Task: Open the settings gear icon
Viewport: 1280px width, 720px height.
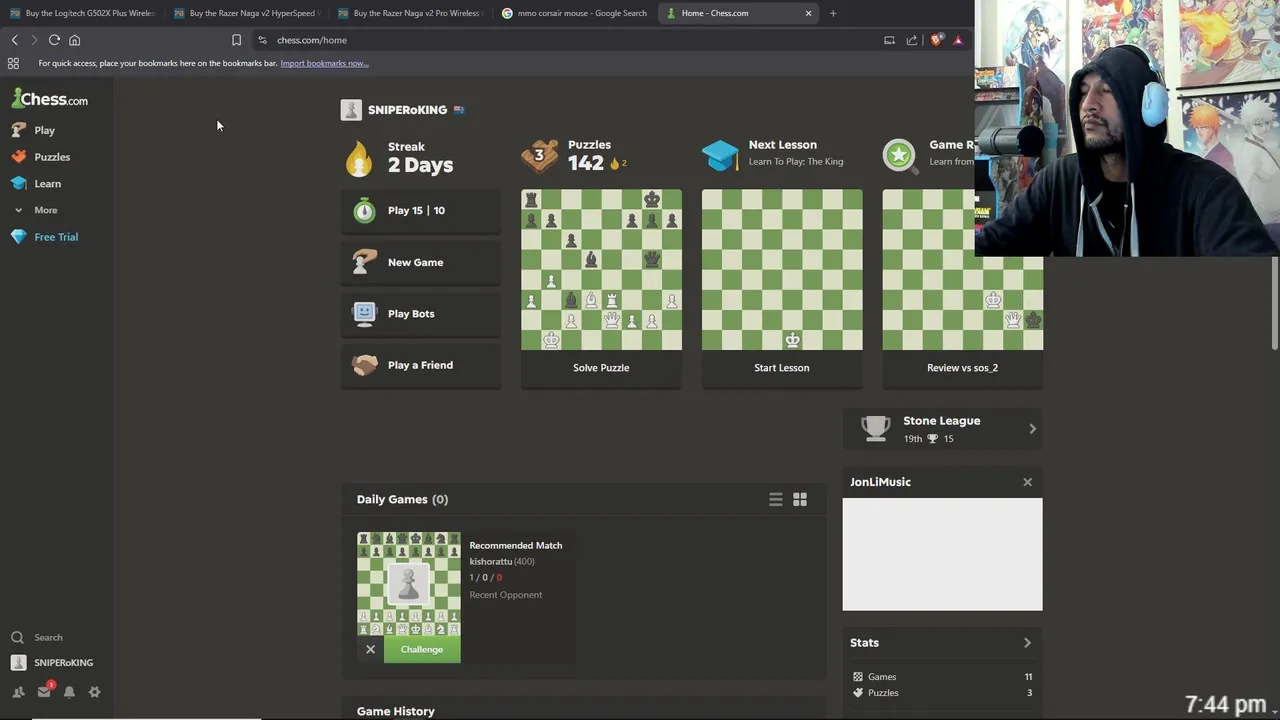Action: 94,692
